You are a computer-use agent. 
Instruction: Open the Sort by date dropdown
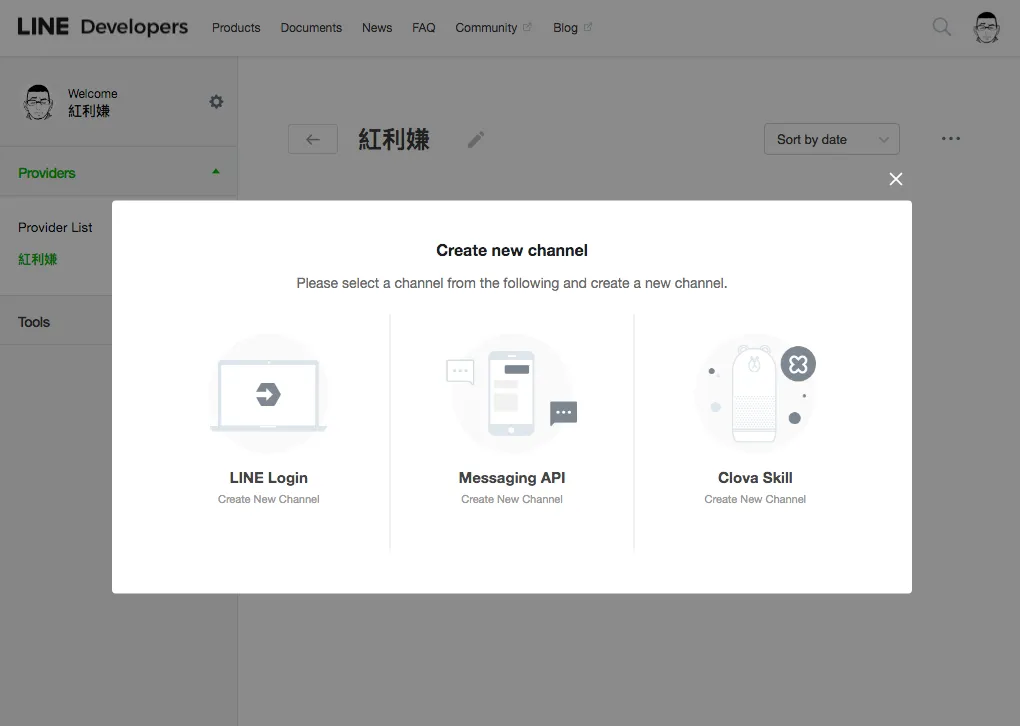[831, 140]
